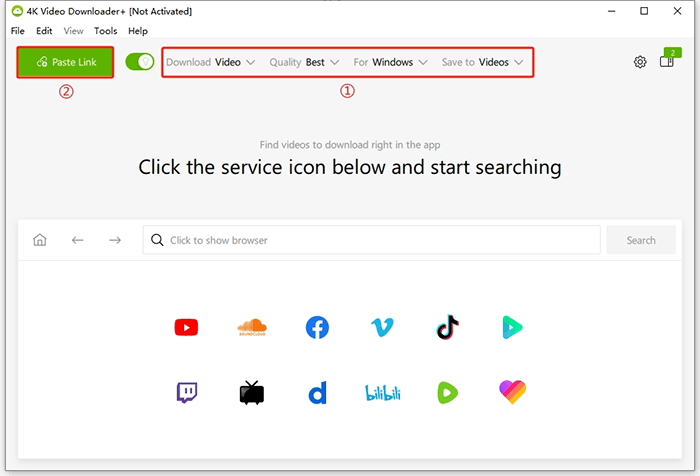This screenshot has height=476, width=700.
Task: Open the black TV-set service icon
Action: coord(252,393)
